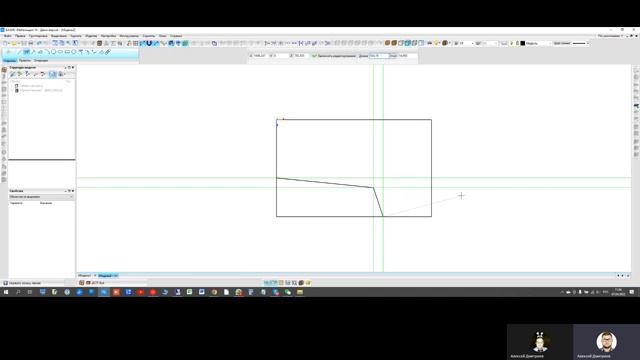640x360 pixels.
Task: Toggle the magnet snap icon in toolbar
Action: click(149, 43)
